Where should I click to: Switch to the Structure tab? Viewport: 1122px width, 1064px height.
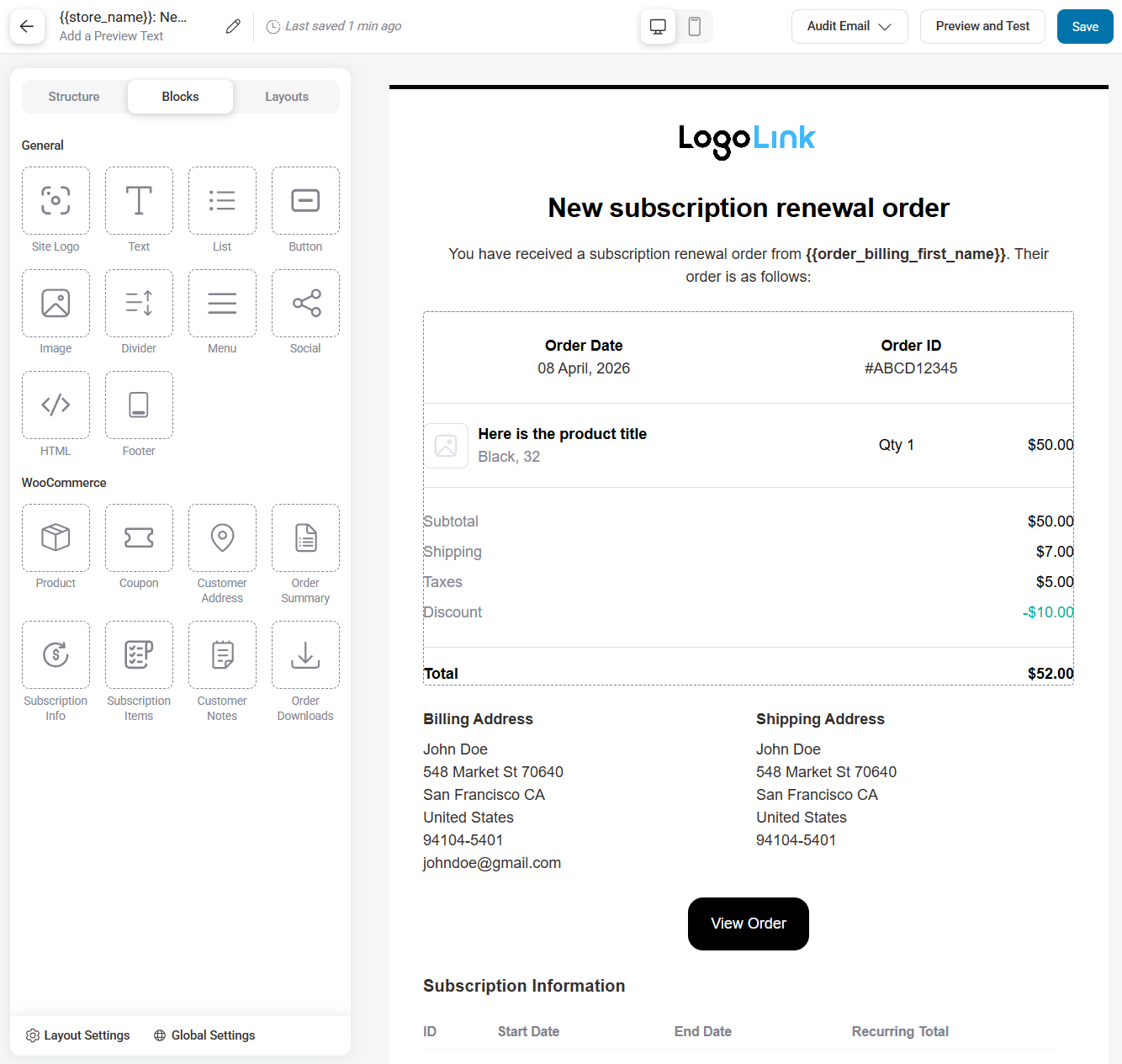point(73,96)
